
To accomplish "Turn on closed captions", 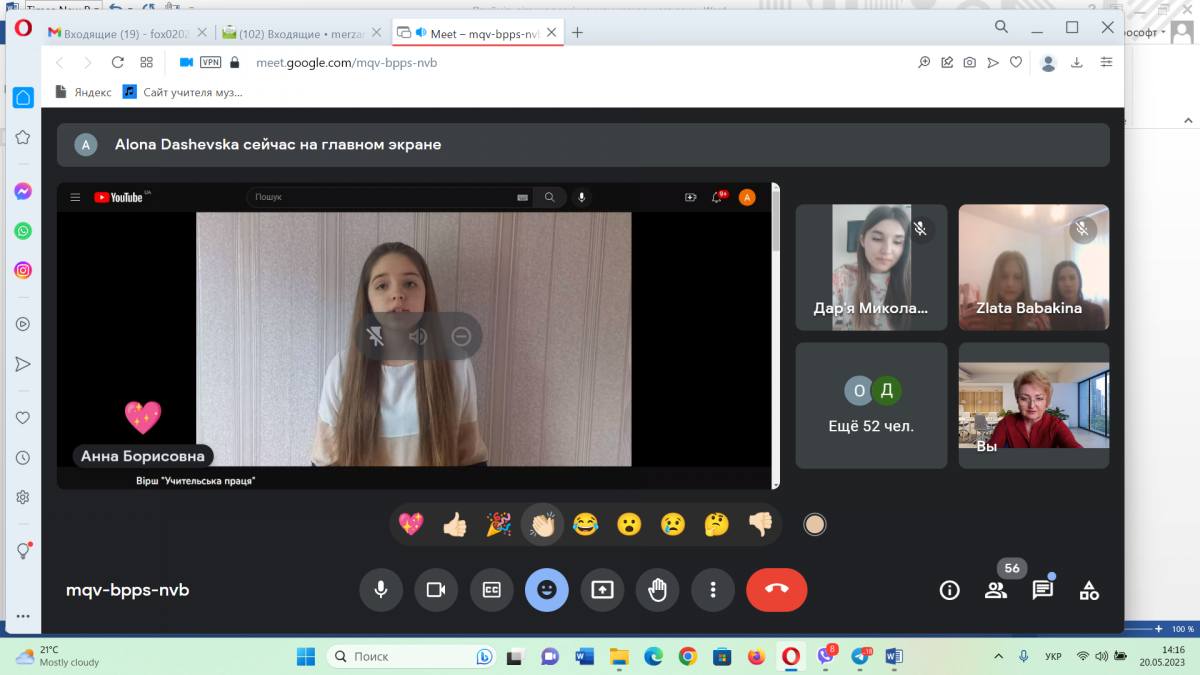I will (x=491, y=589).
